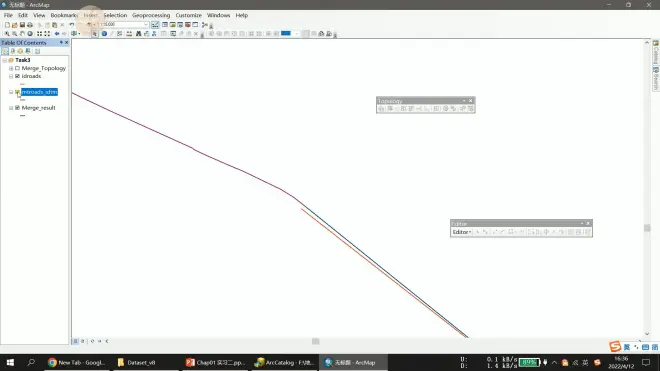Select the Pan hand tool
This screenshot has width=660, height=371.
pyautogui.click(x=22, y=34)
